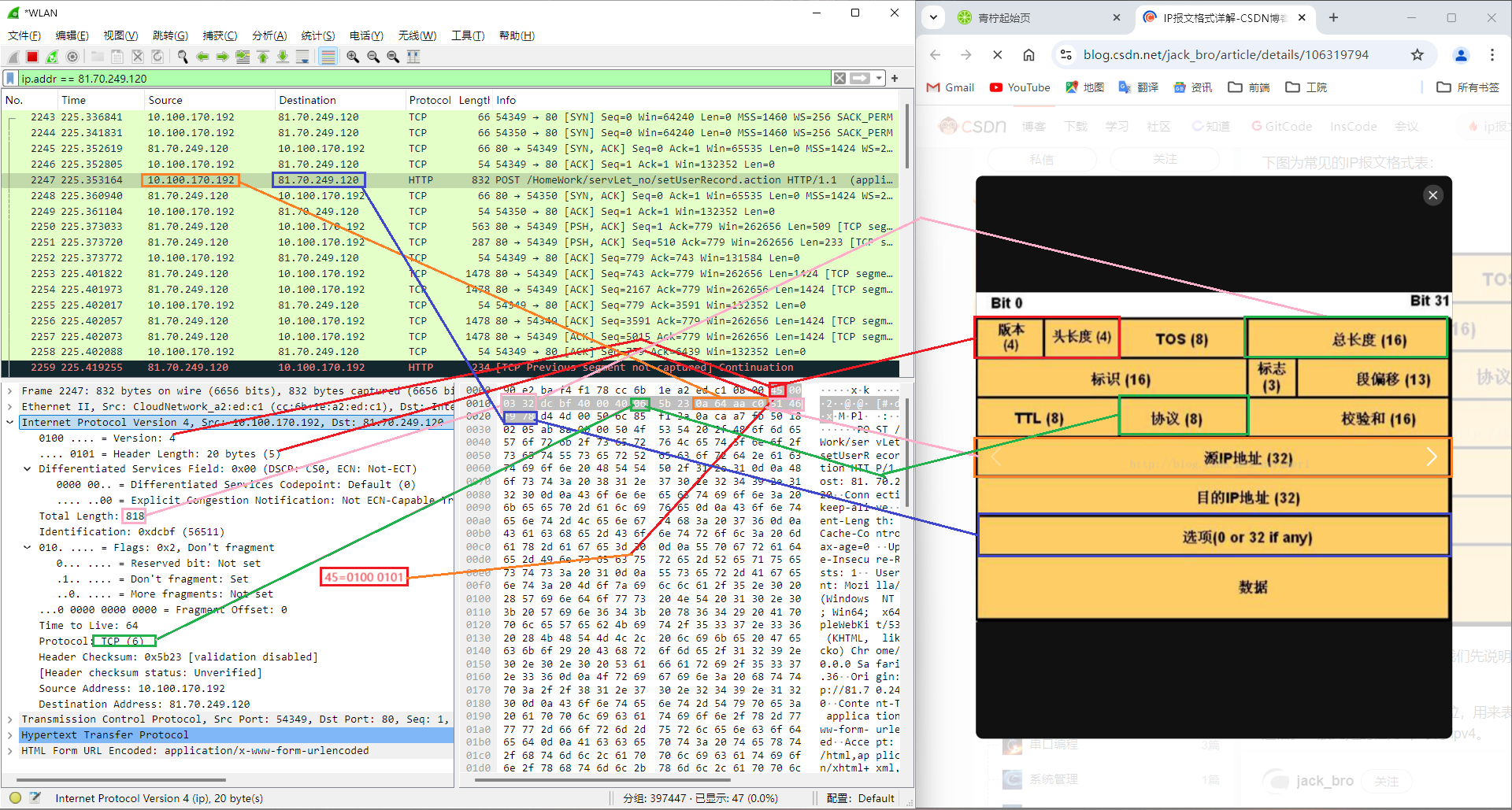Expand Transmission Control Protocol node
This screenshot has height=810, width=1512.
pos(10,719)
